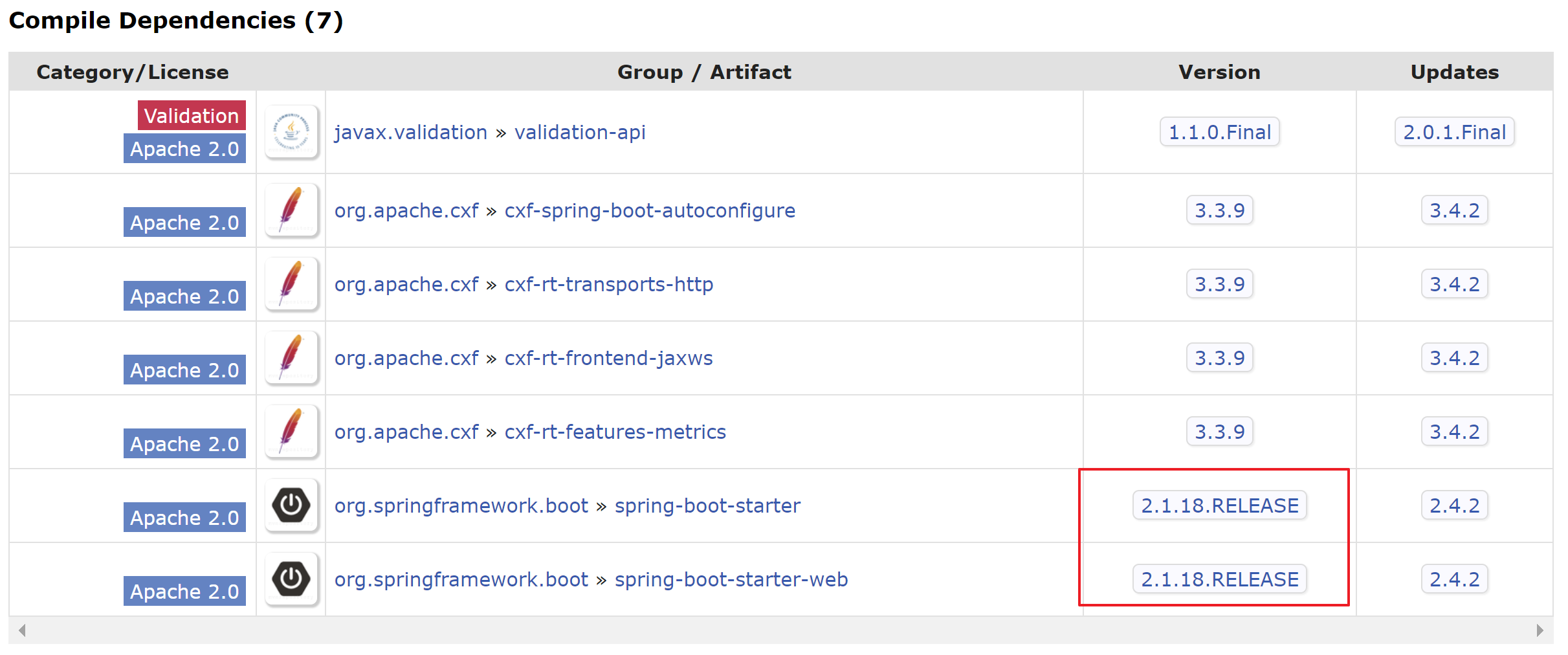Open the 2.0.1.Final update link
The height and width of the screenshot is (655, 1568).
[x=1454, y=132]
